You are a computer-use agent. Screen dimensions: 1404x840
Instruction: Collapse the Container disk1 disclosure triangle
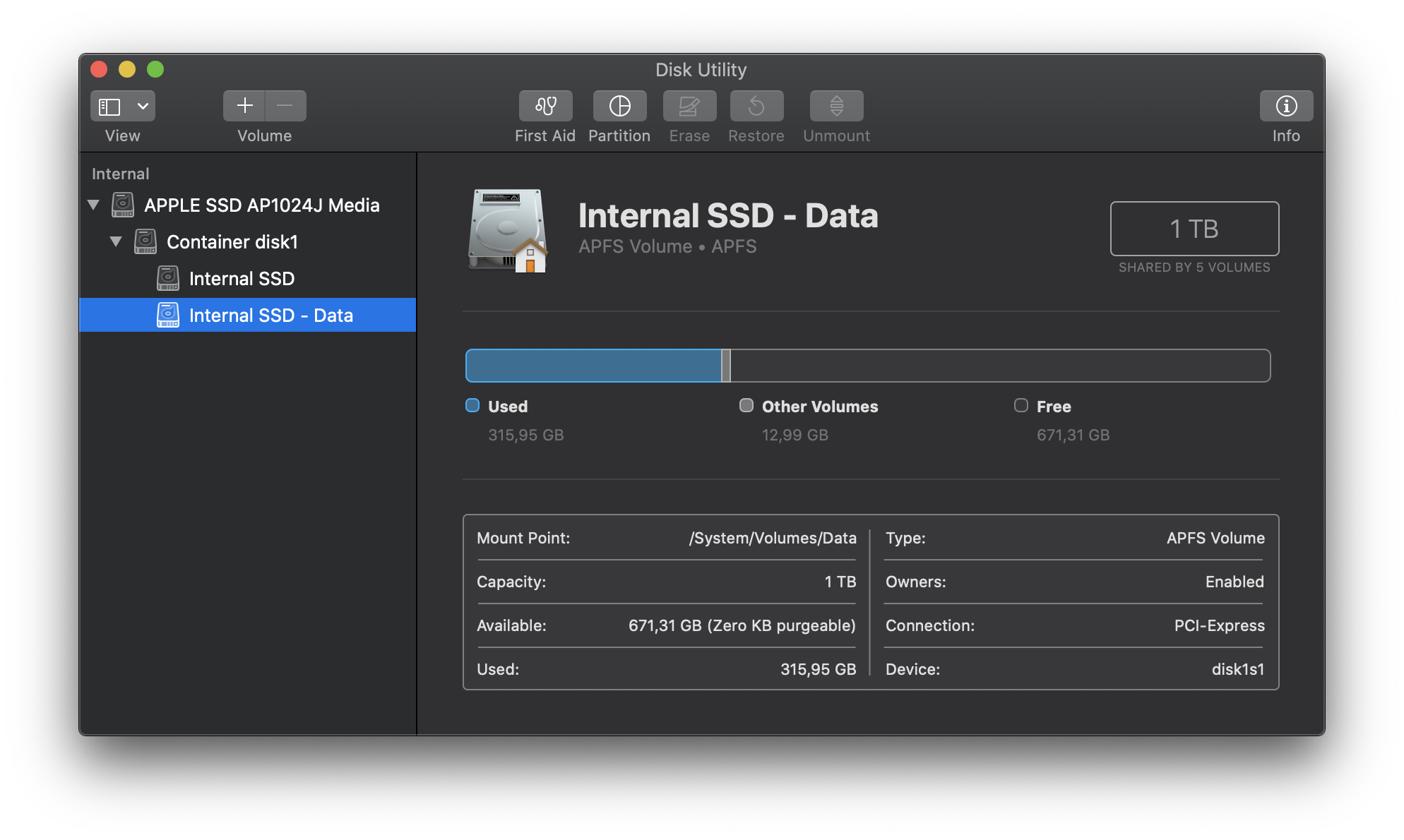[x=116, y=242]
